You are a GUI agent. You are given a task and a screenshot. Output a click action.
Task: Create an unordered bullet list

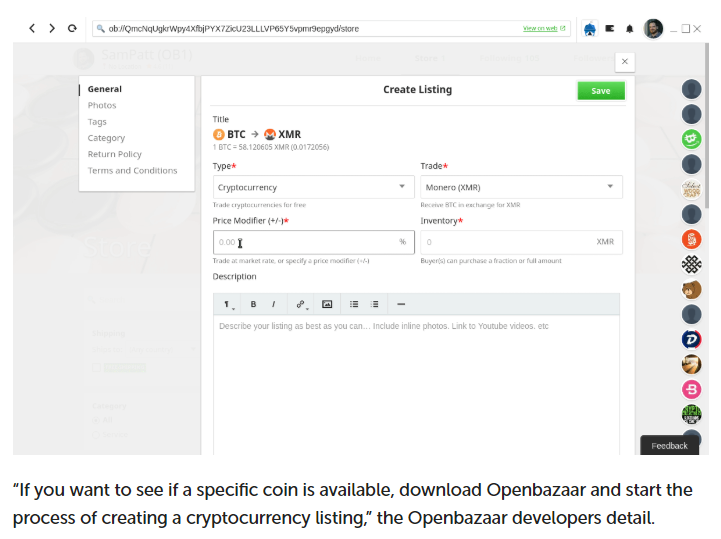[x=354, y=304]
